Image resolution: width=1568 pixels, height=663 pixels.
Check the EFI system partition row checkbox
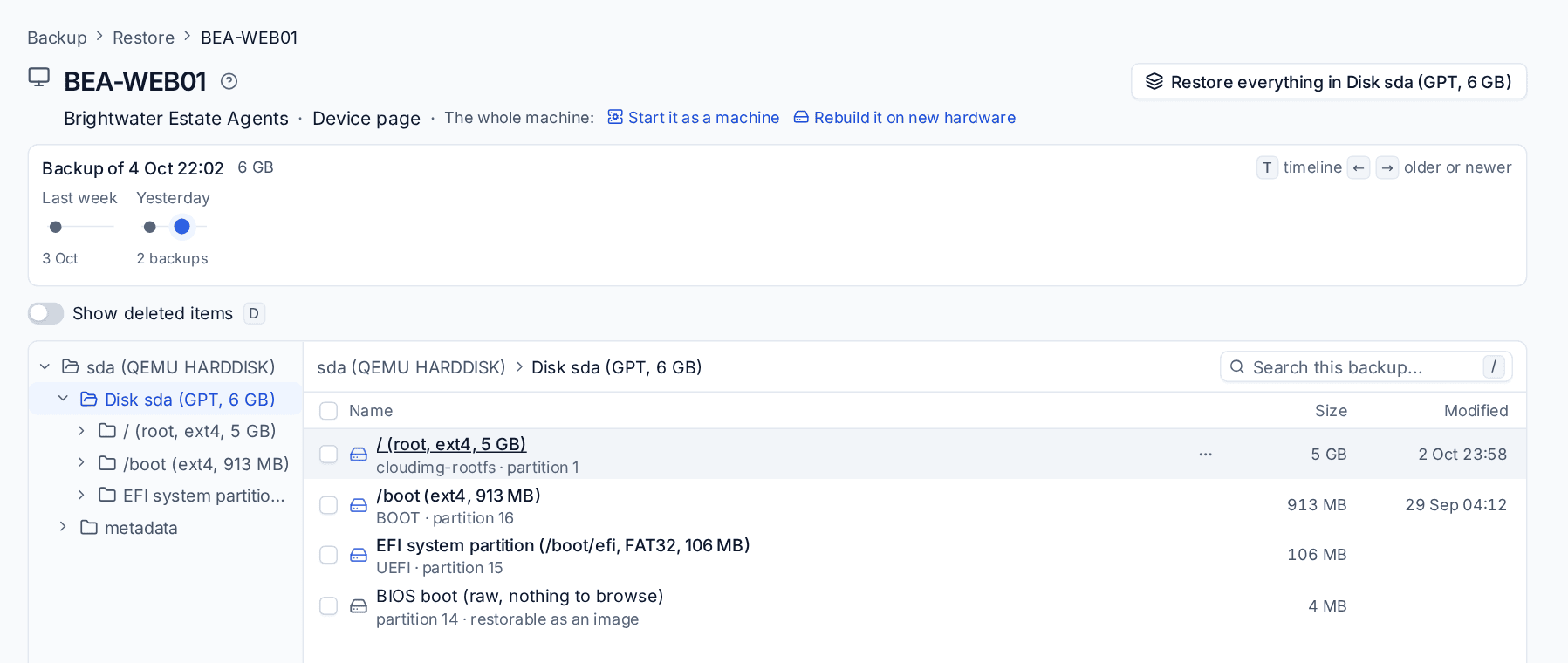328,555
